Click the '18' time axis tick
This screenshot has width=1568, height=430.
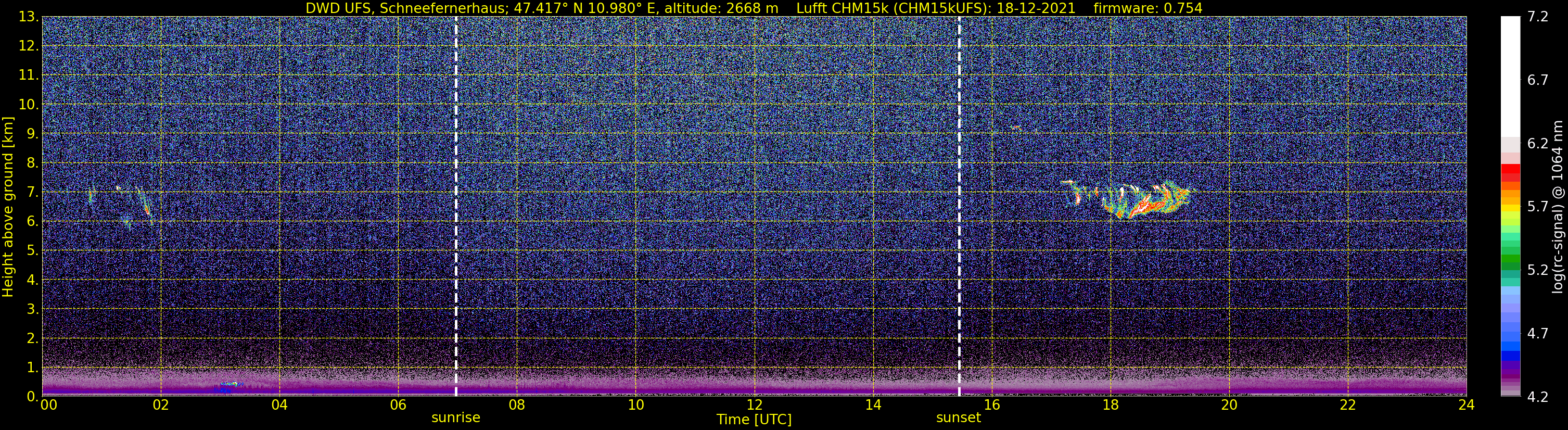(x=1110, y=405)
